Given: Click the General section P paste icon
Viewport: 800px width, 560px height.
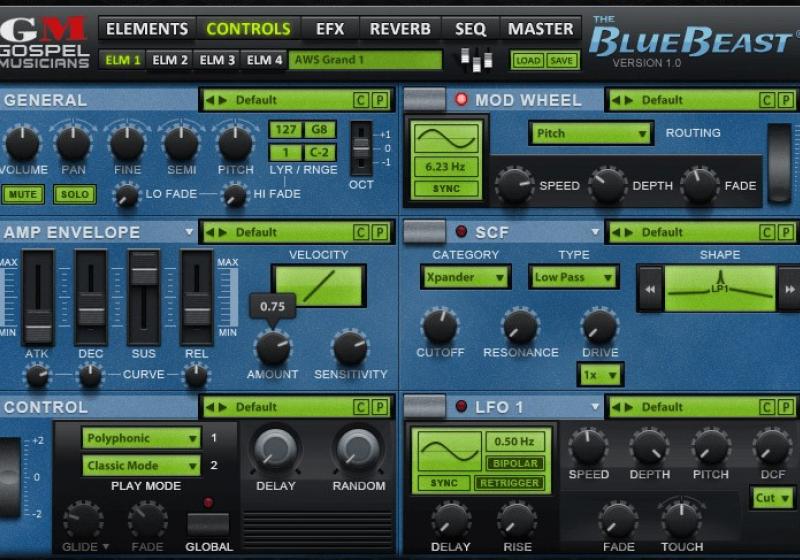Looking at the screenshot, I should tap(380, 100).
